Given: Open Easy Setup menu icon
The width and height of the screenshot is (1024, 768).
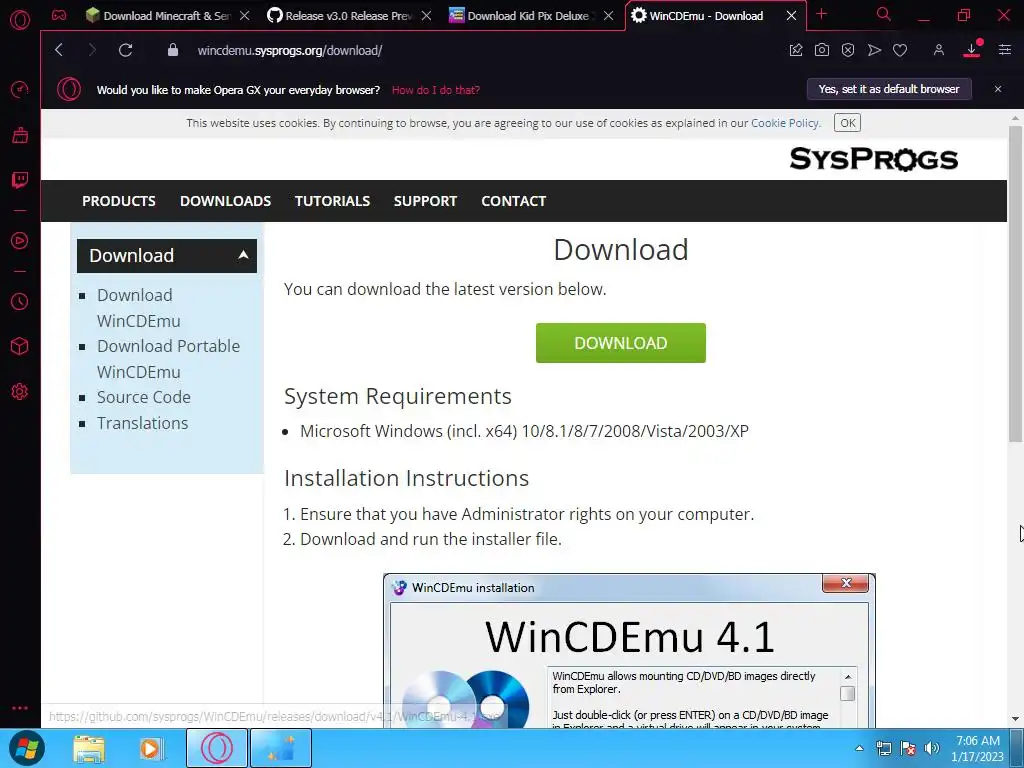Looking at the screenshot, I should pyautogui.click(x=1004, y=50).
